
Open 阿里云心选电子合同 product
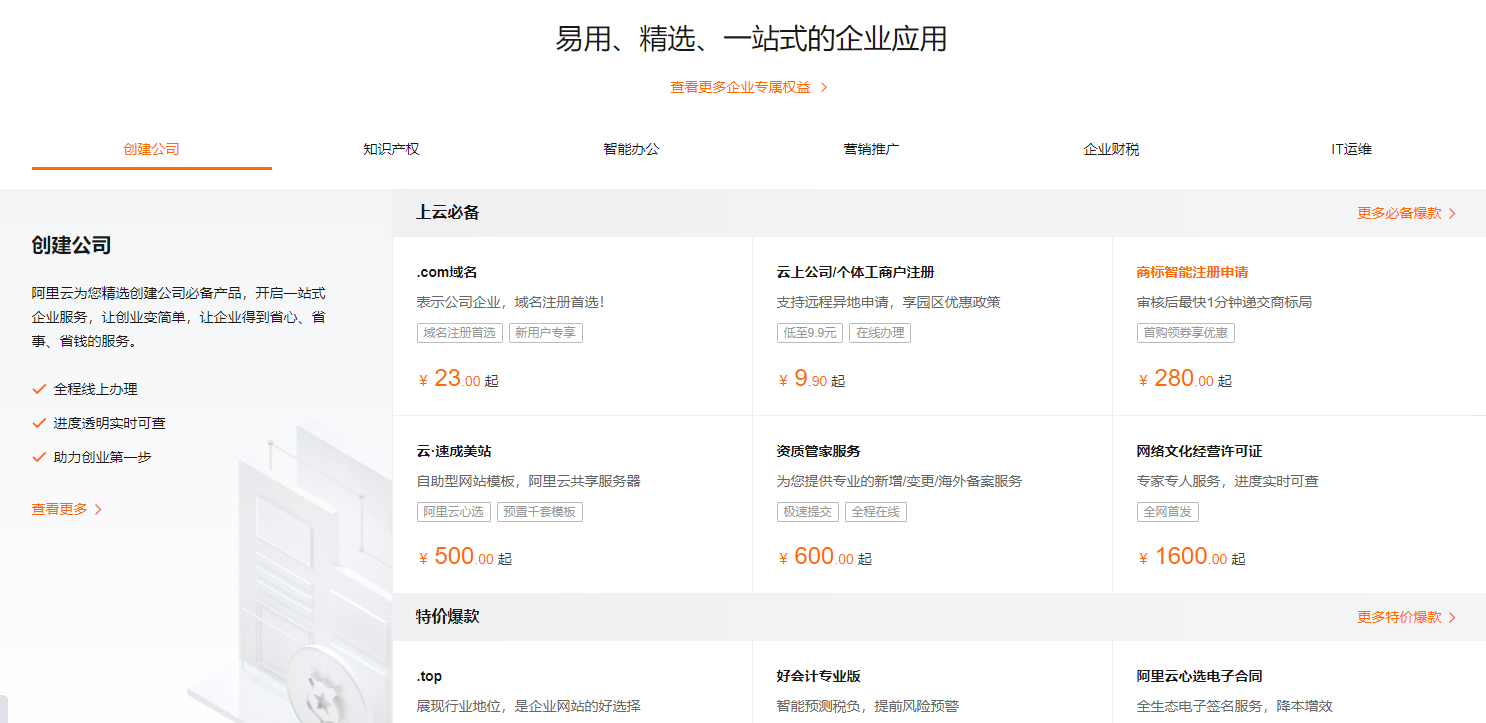point(1199,676)
